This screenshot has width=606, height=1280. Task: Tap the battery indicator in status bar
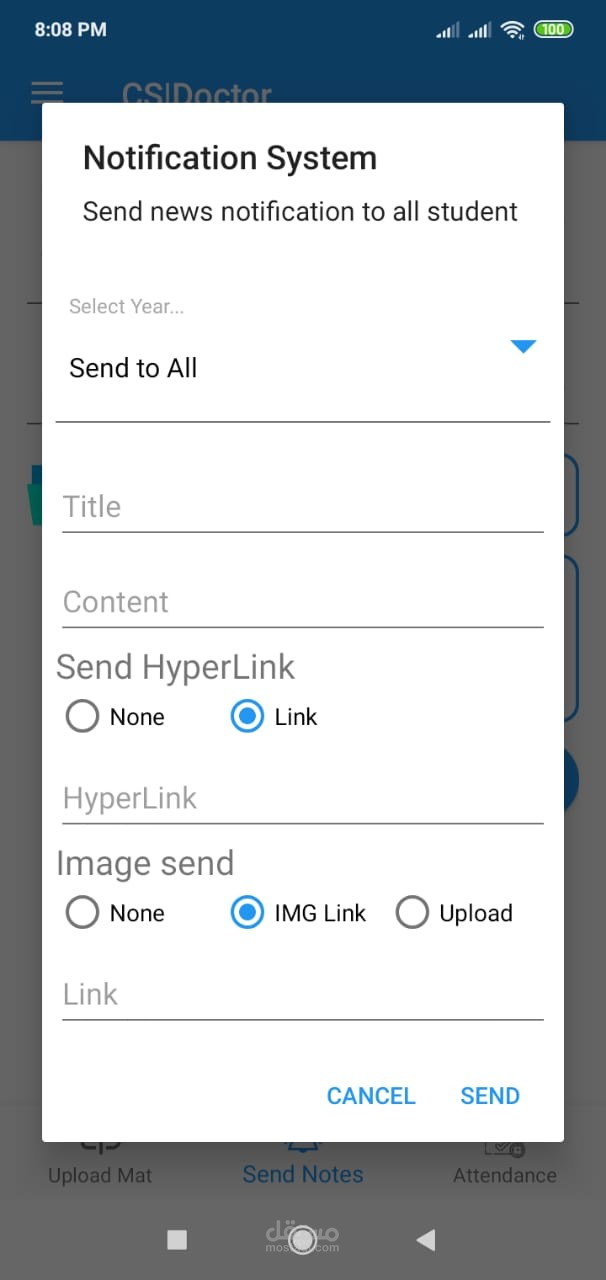pos(553,30)
